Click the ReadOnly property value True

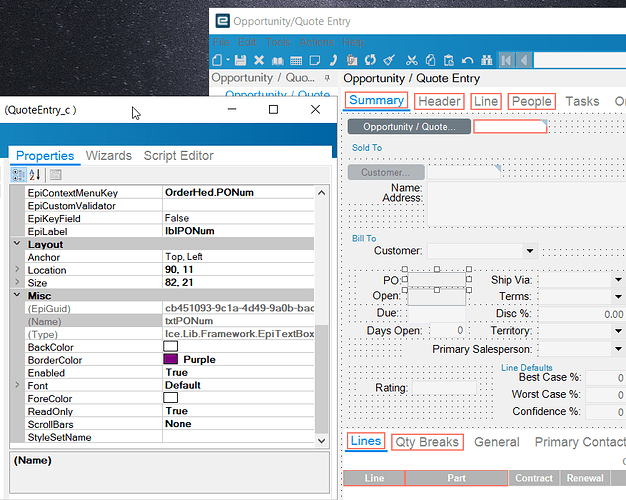click(176, 411)
